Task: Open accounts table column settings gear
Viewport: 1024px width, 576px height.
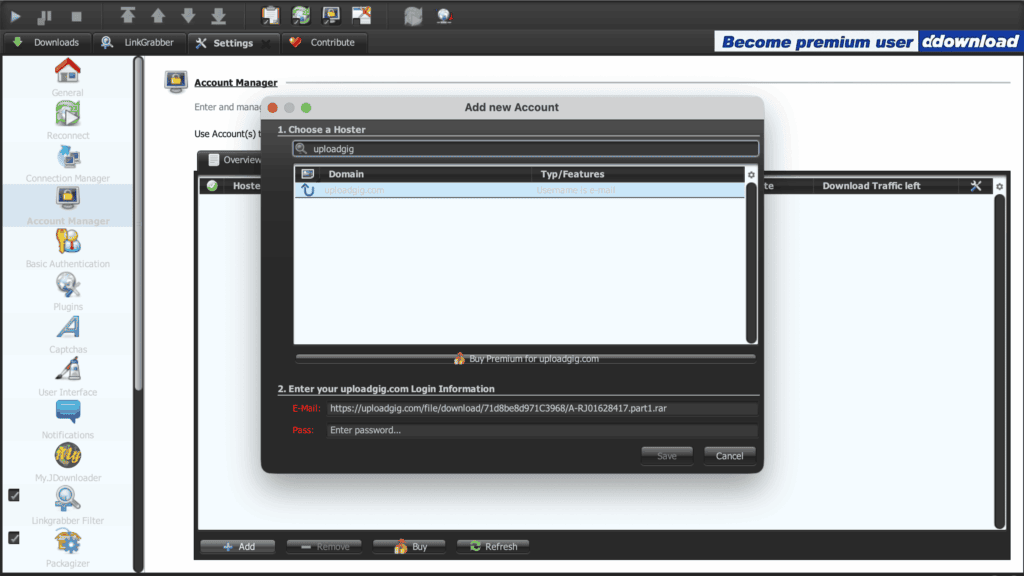Action: [999, 187]
